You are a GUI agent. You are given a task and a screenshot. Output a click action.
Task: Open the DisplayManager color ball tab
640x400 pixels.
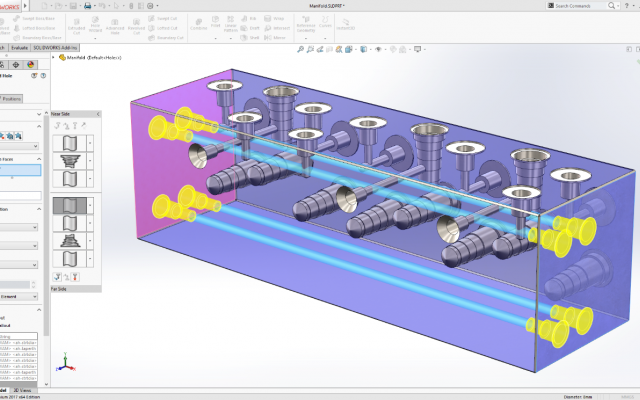[x=30, y=65]
